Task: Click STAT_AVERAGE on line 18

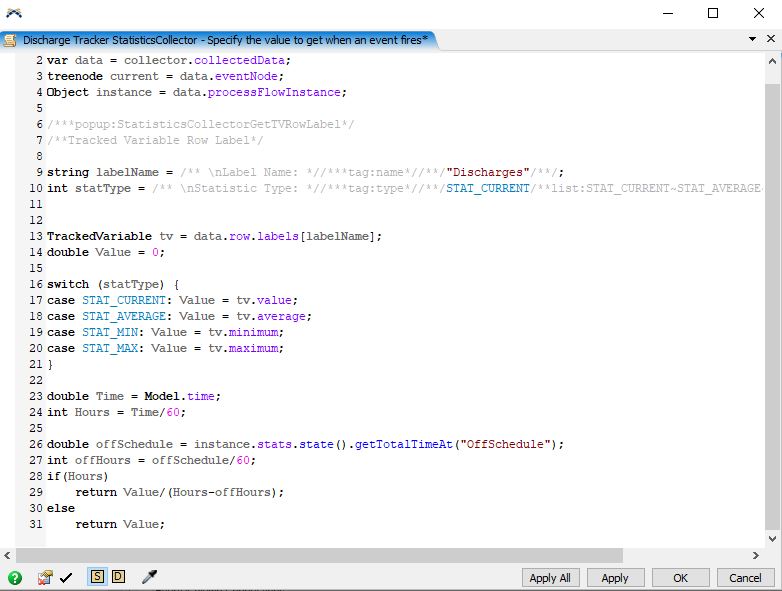Action: pyautogui.click(x=124, y=316)
